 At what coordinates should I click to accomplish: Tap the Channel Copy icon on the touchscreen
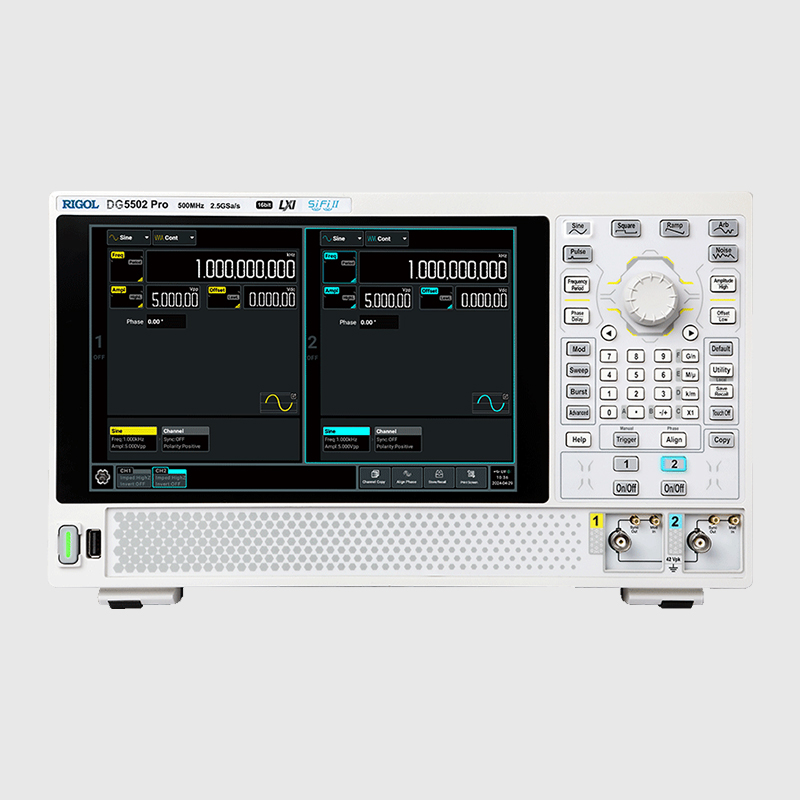click(x=374, y=477)
